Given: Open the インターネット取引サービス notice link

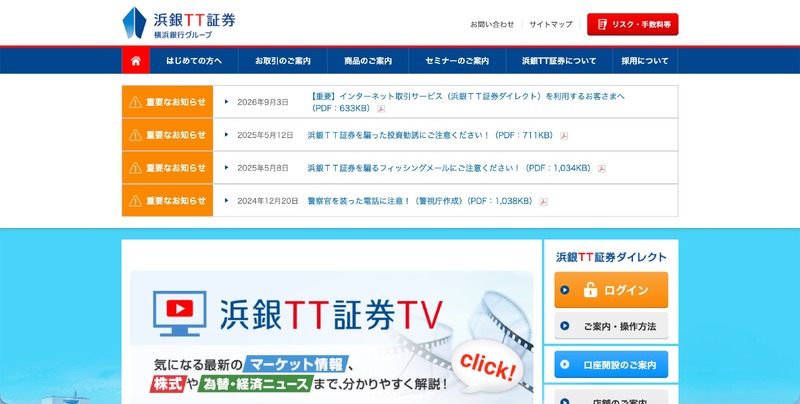Looking at the screenshot, I should pyautogui.click(x=466, y=102).
